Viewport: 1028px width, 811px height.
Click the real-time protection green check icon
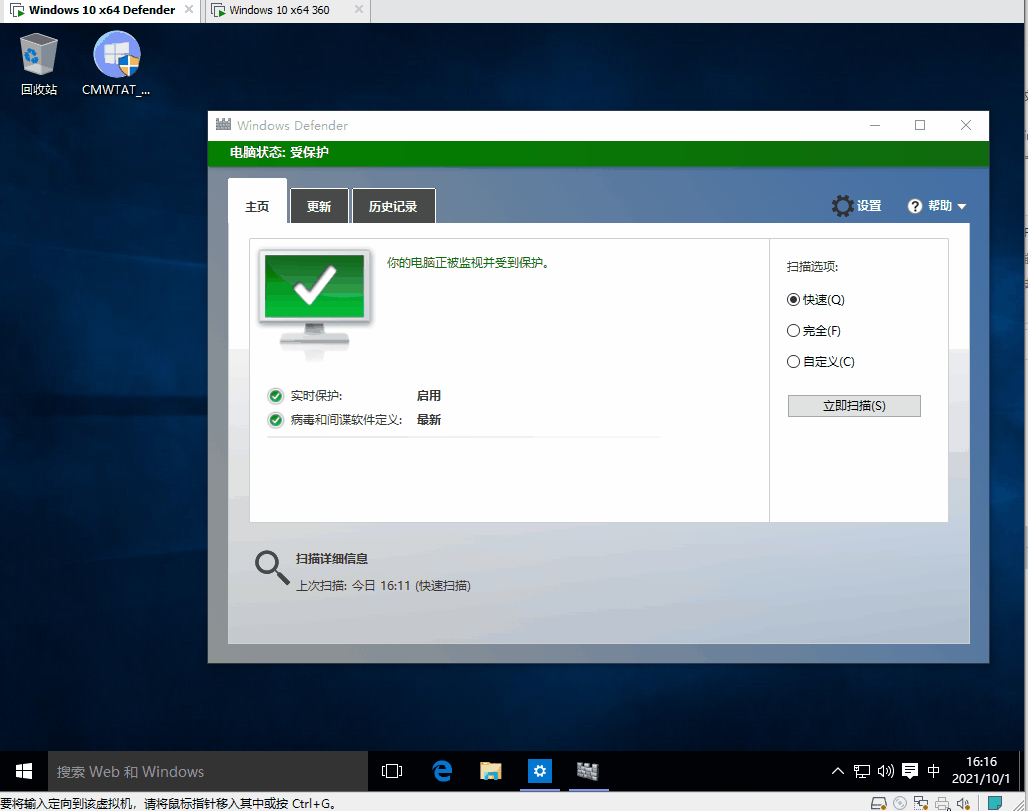(x=275, y=396)
